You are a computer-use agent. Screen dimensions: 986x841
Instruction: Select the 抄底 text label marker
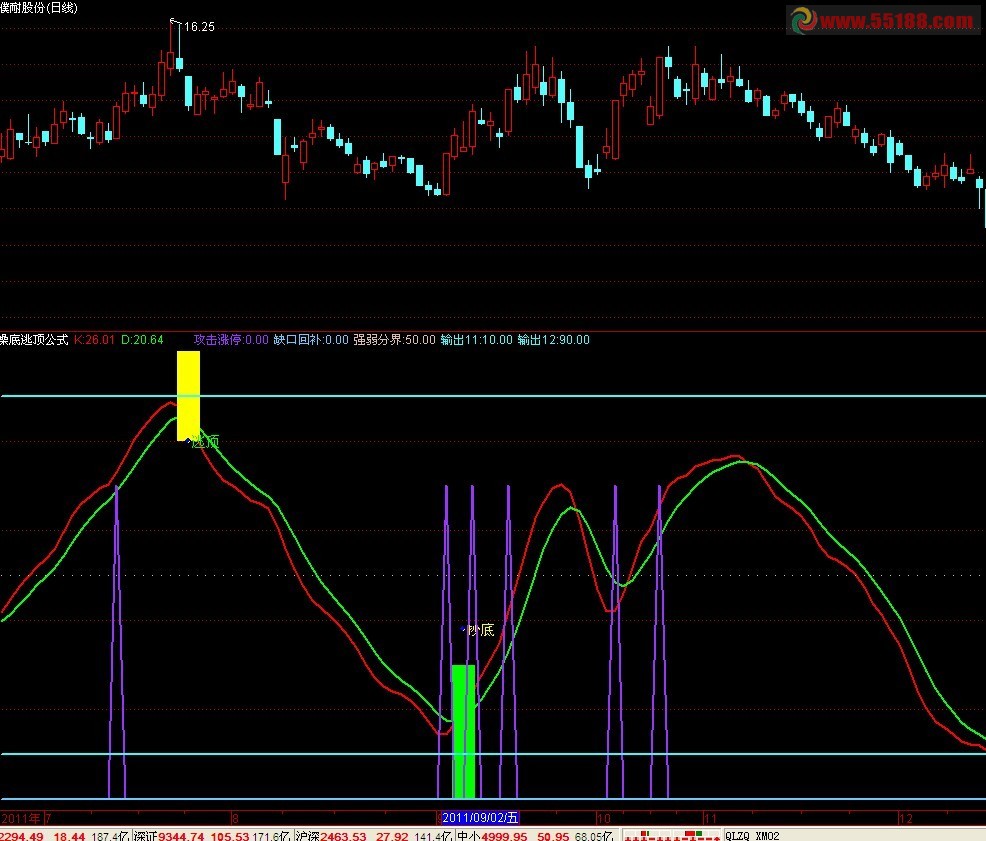pos(480,630)
